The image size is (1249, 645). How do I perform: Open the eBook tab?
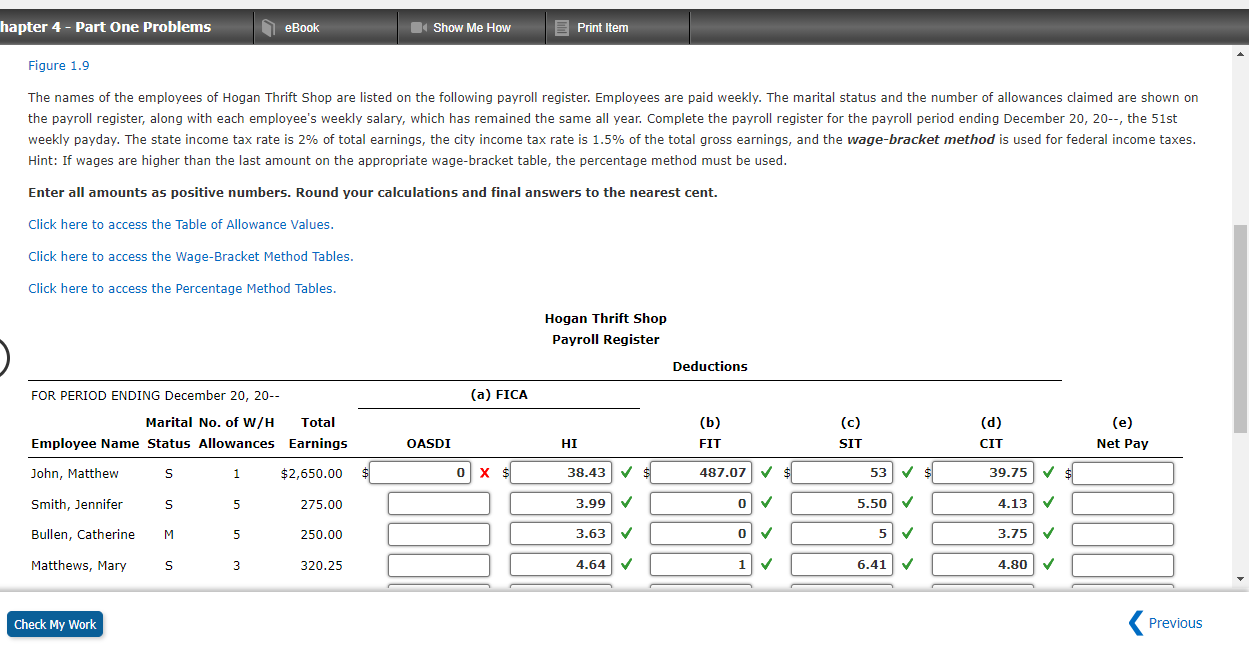[325, 27]
